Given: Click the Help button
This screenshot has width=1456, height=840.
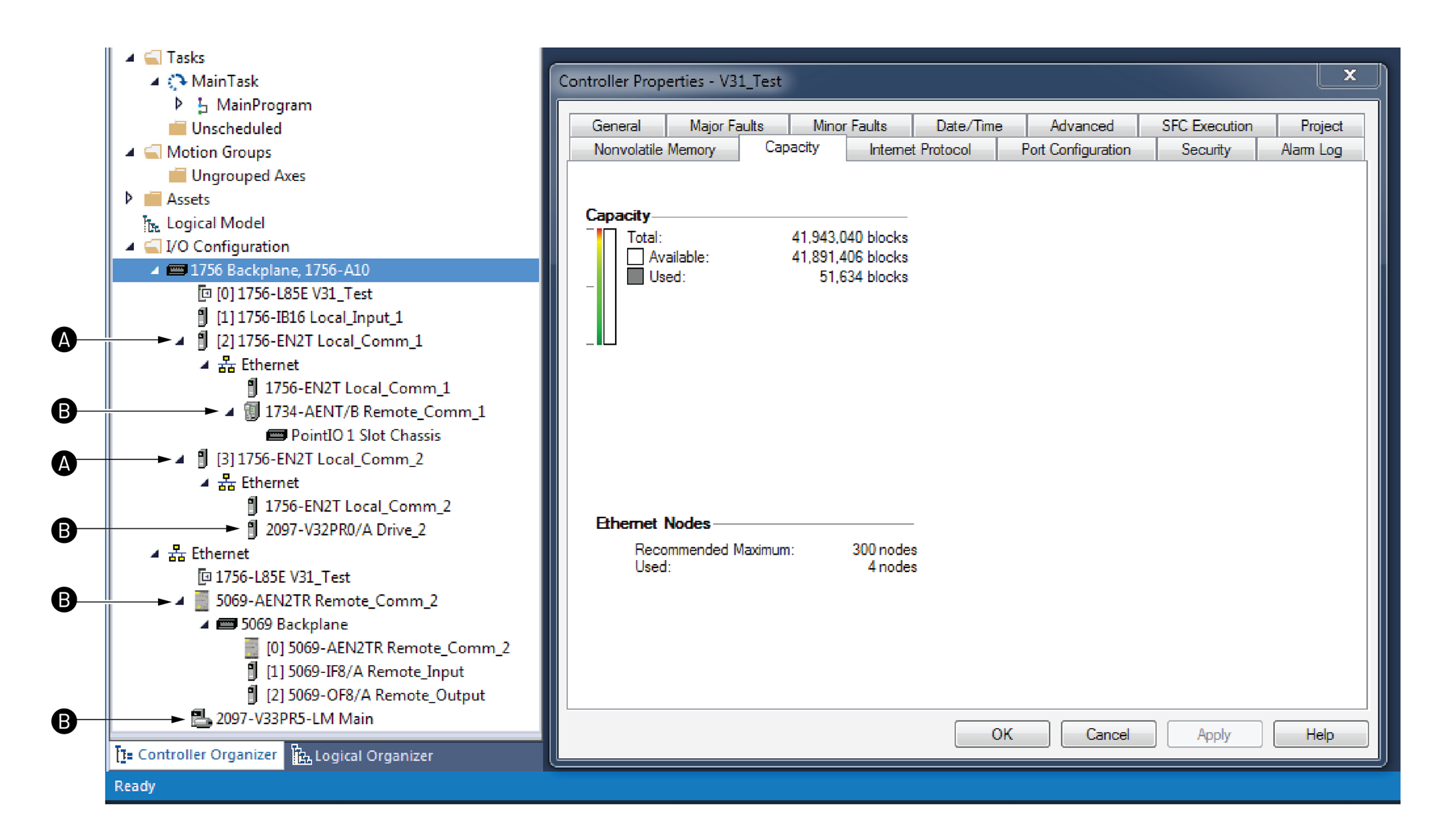Looking at the screenshot, I should [1320, 734].
